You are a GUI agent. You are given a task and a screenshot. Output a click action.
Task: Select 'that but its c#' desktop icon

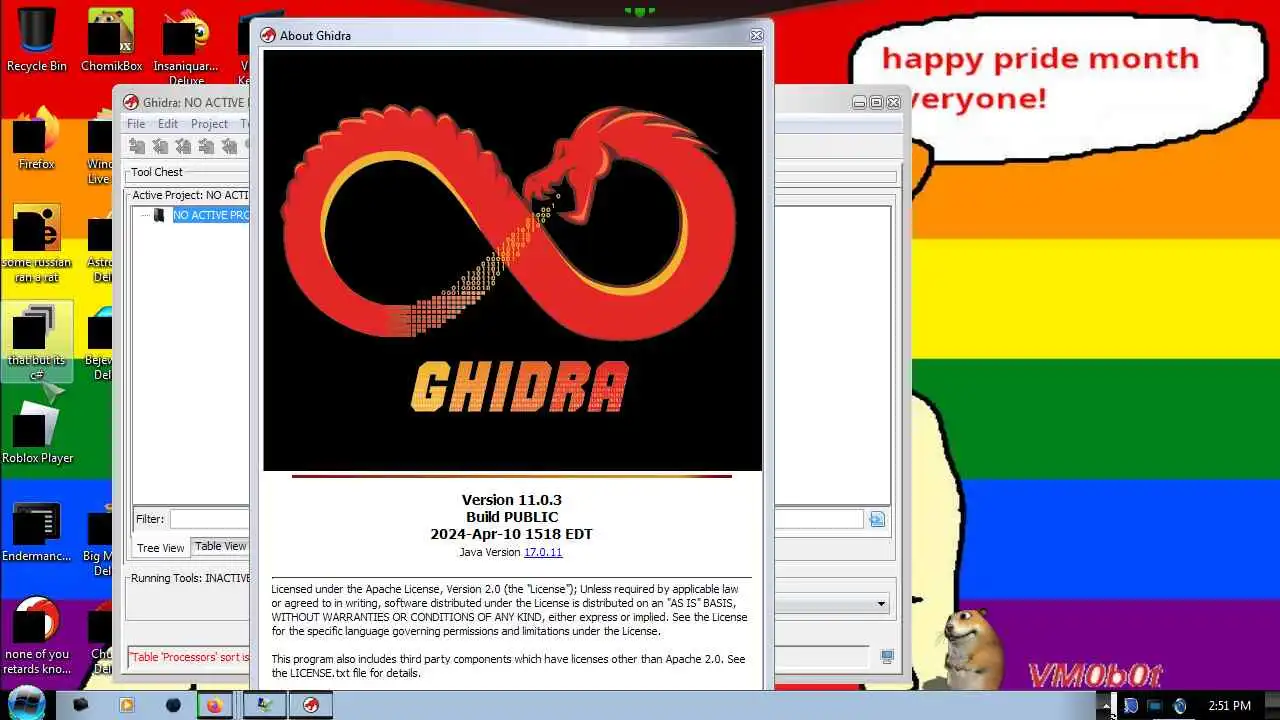point(37,342)
